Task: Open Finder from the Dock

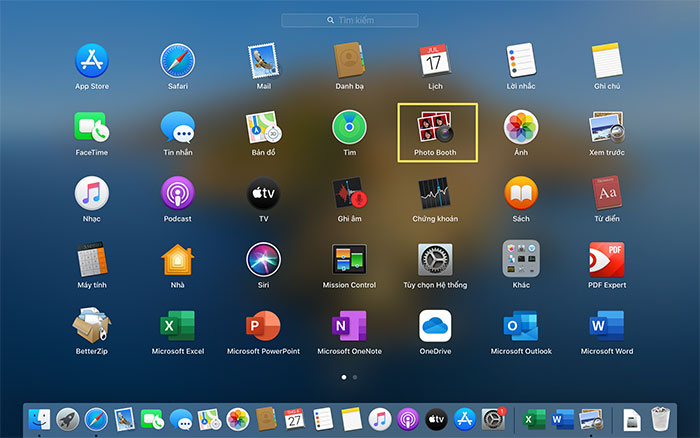Action: (40, 418)
